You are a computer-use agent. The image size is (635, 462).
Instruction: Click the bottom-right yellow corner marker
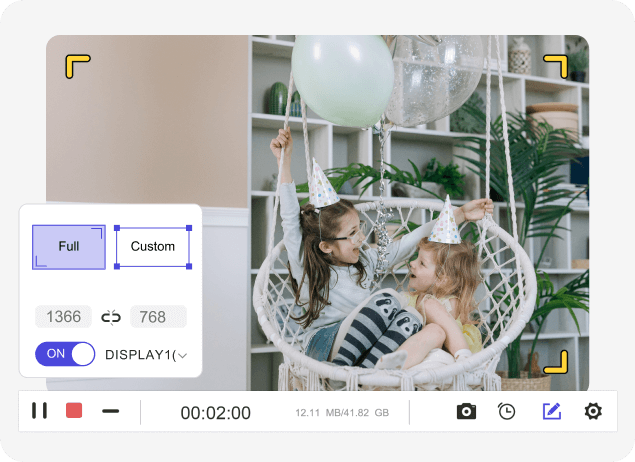556,362
